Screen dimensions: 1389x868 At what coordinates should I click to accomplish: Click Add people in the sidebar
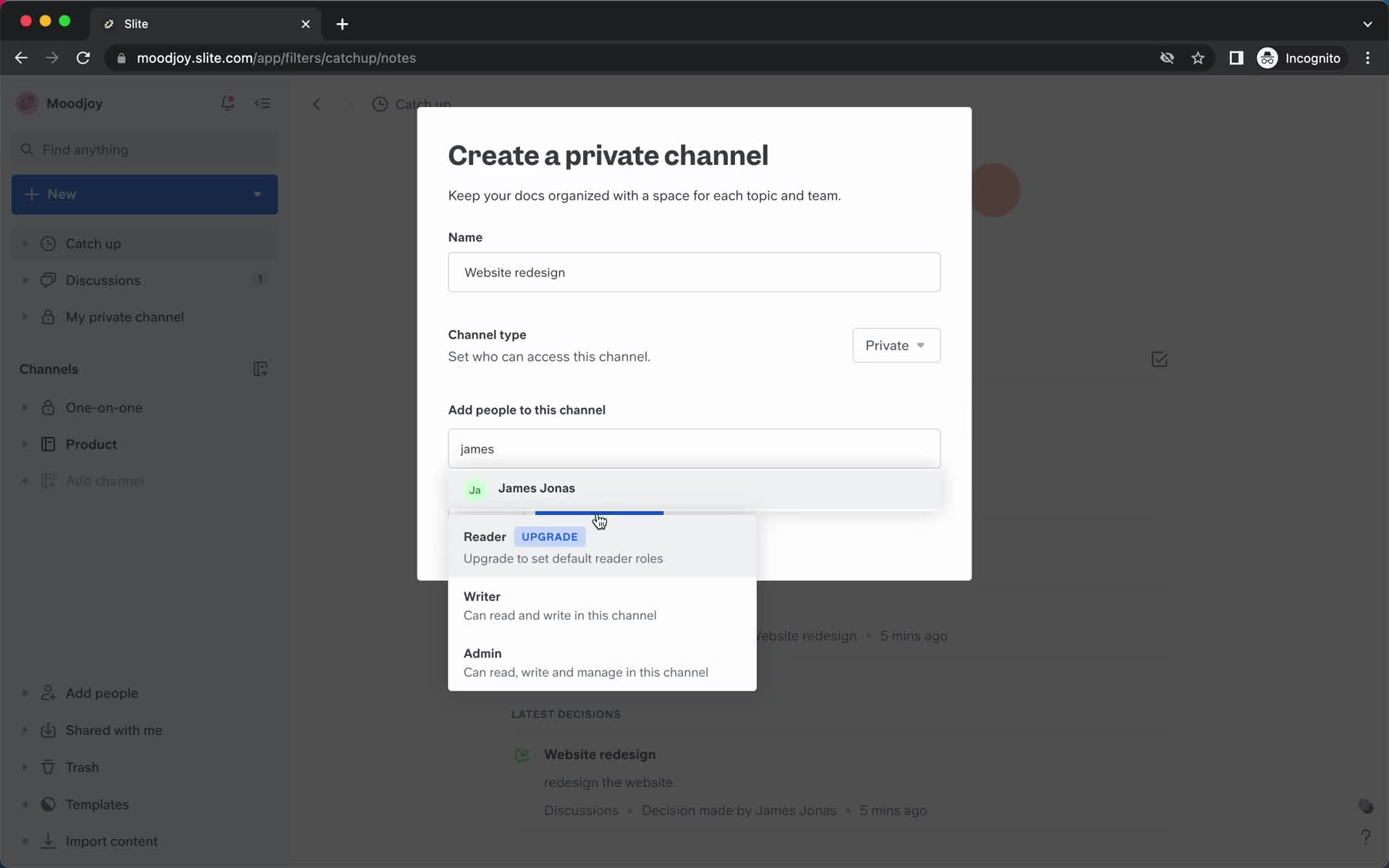tap(101, 693)
